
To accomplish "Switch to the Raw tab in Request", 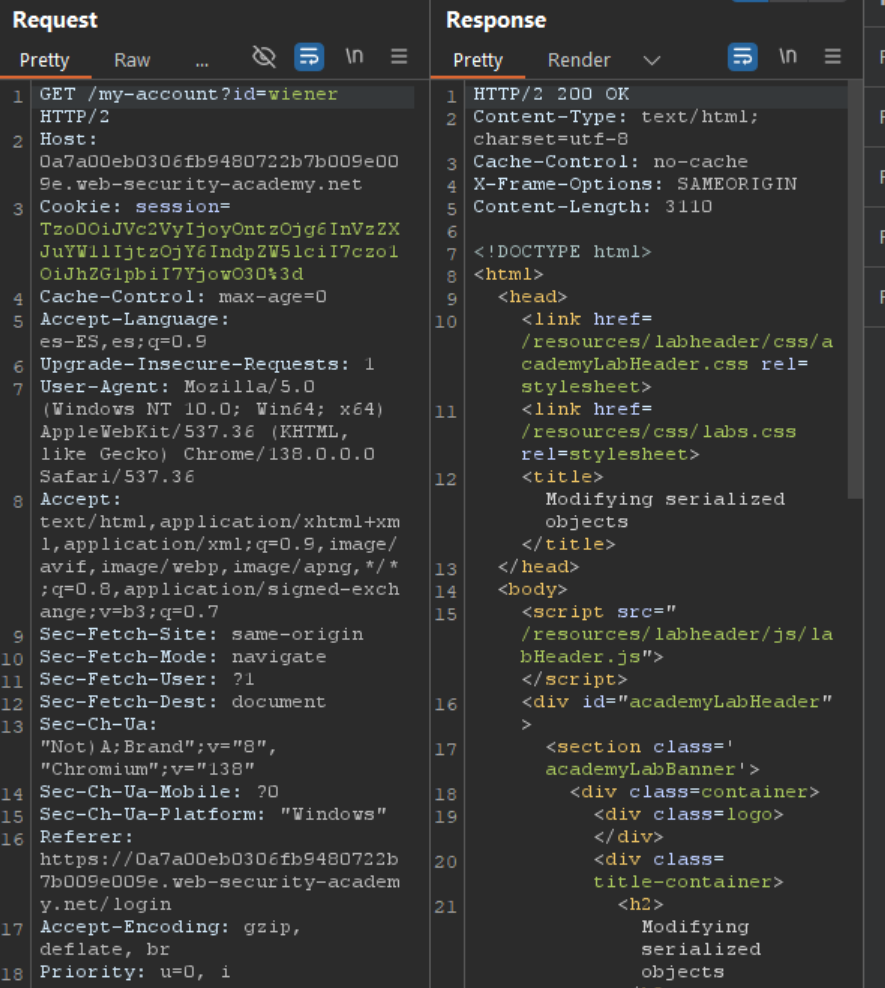I will click(132, 60).
